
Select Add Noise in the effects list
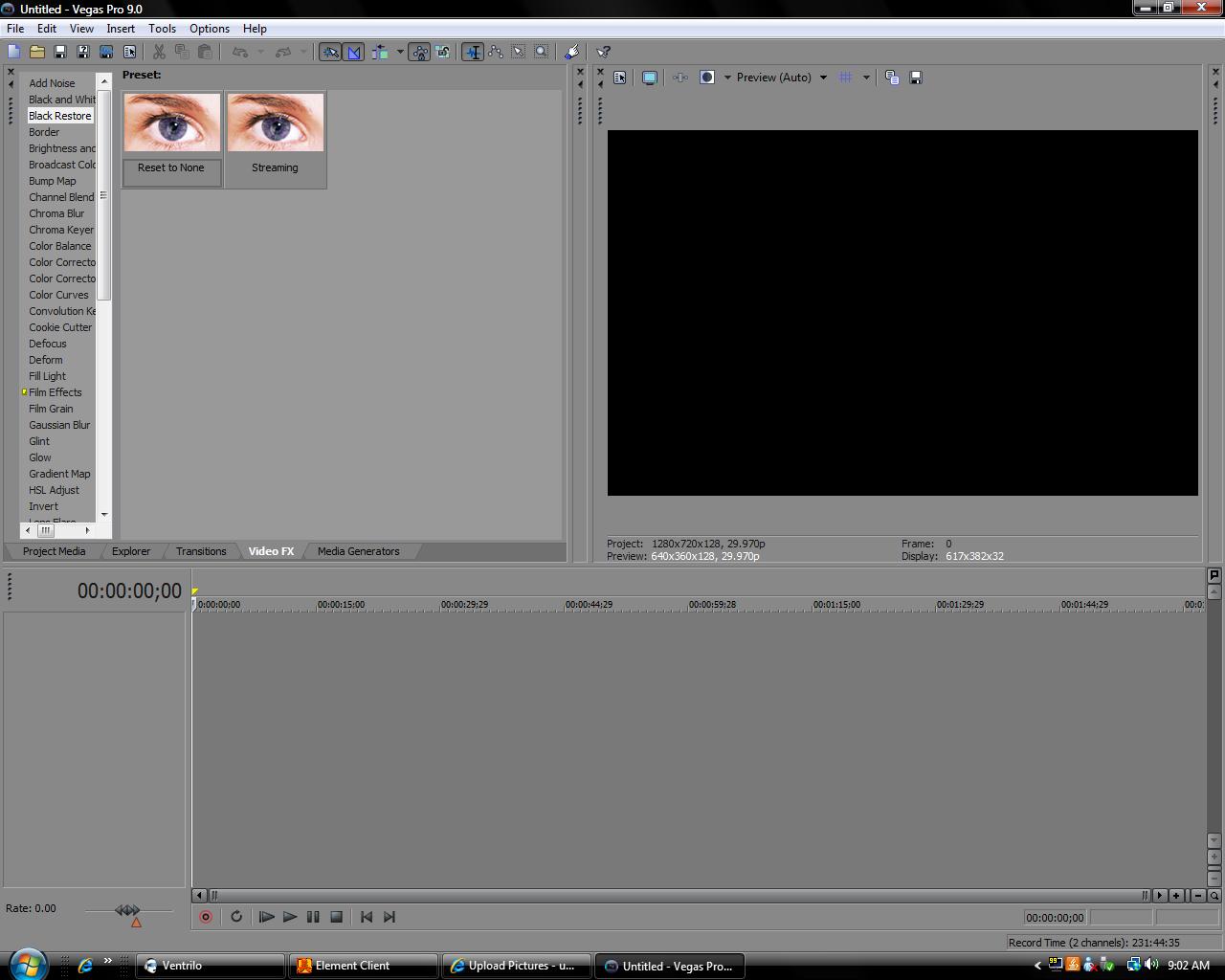click(x=52, y=83)
